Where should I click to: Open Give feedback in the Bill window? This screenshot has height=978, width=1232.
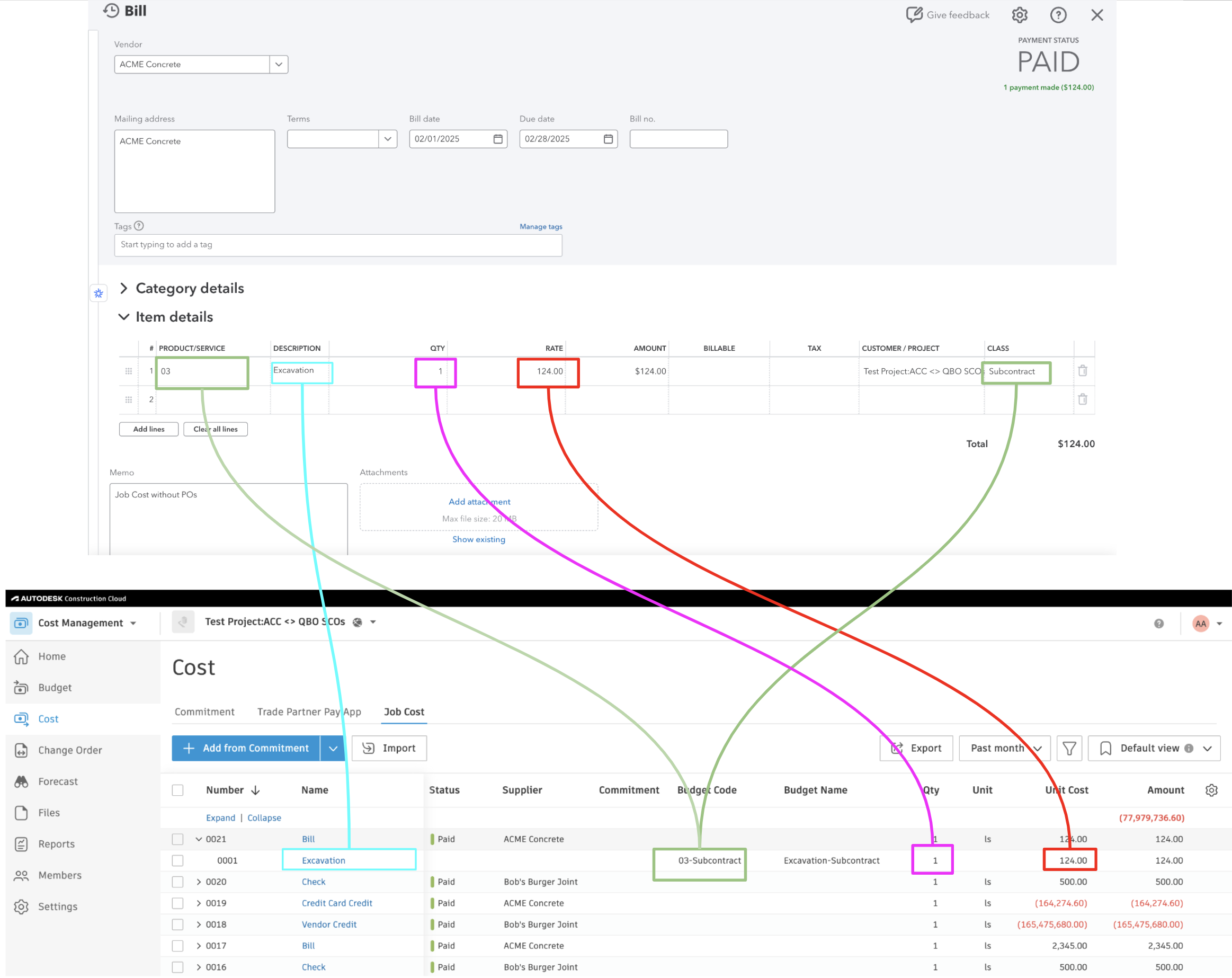[948, 15]
